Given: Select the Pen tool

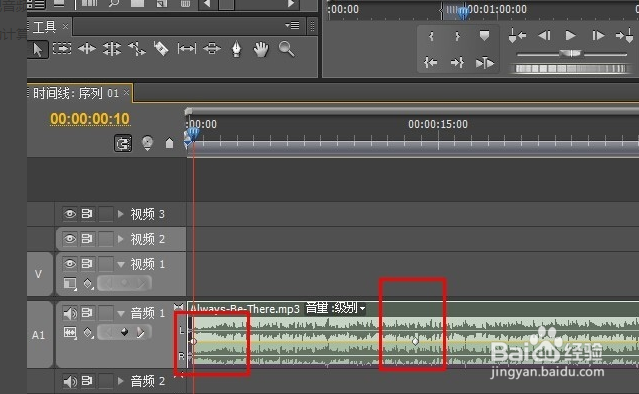Looking at the screenshot, I should click(x=236, y=49).
